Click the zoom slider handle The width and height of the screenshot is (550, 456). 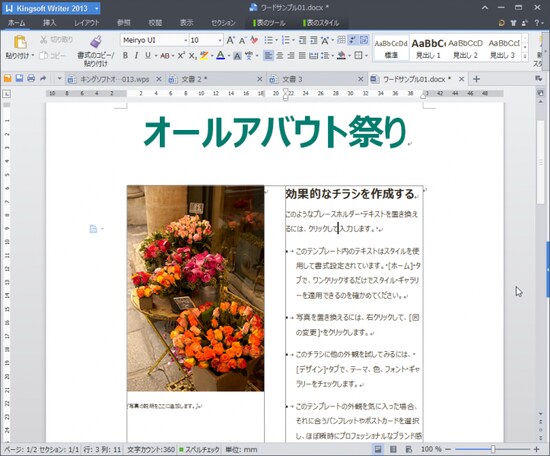pyautogui.click(x=493, y=449)
